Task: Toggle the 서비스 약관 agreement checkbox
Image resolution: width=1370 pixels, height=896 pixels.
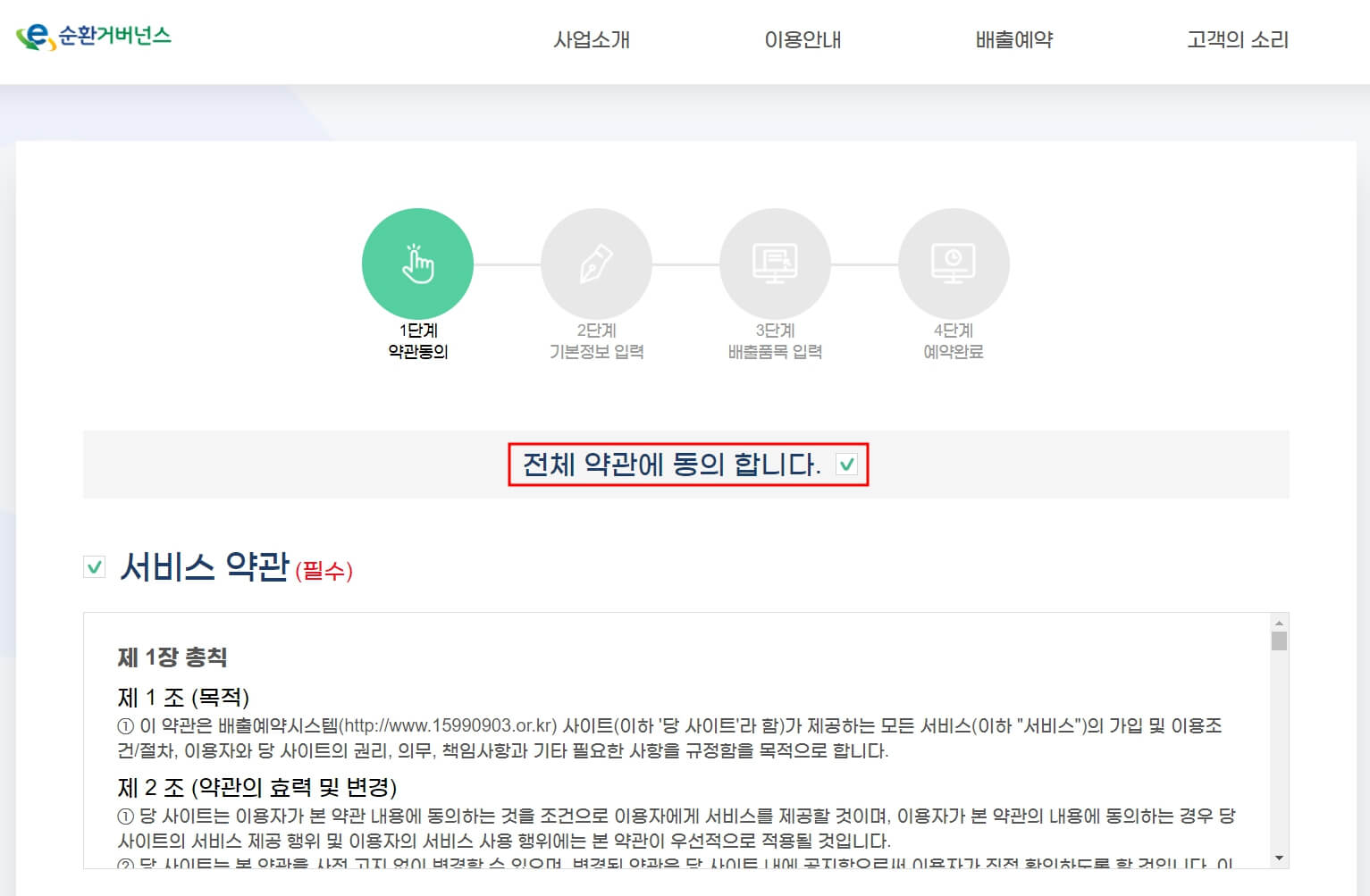Action: [94, 566]
